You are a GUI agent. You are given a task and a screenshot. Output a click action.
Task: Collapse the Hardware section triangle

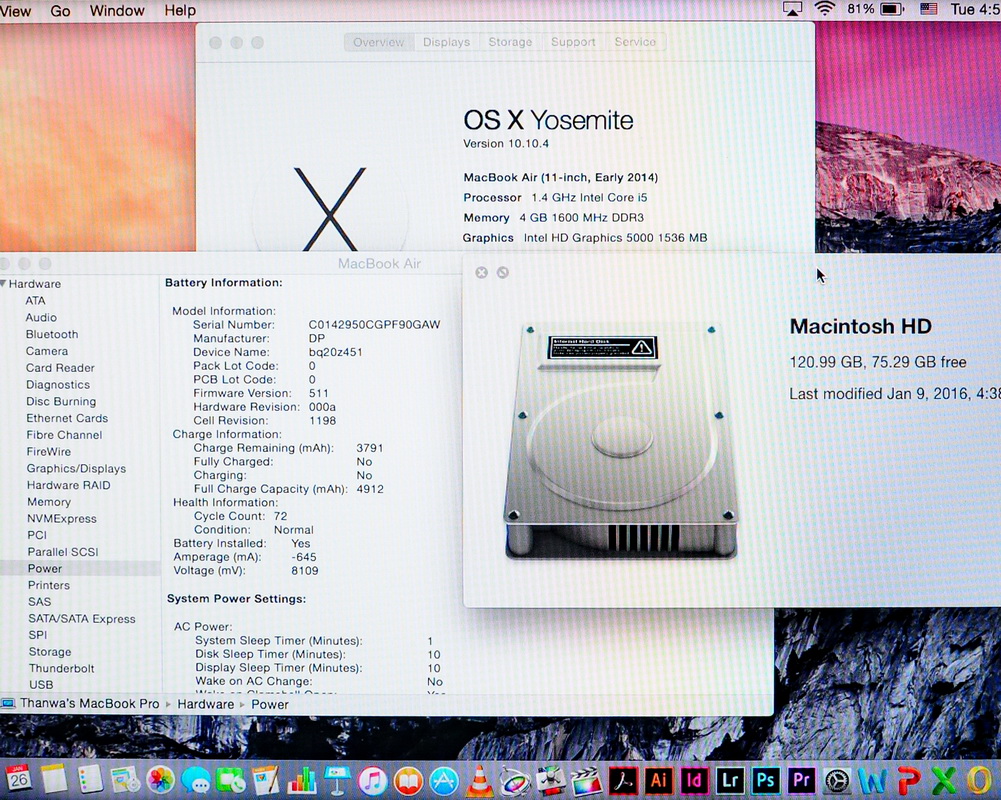click(4, 283)
